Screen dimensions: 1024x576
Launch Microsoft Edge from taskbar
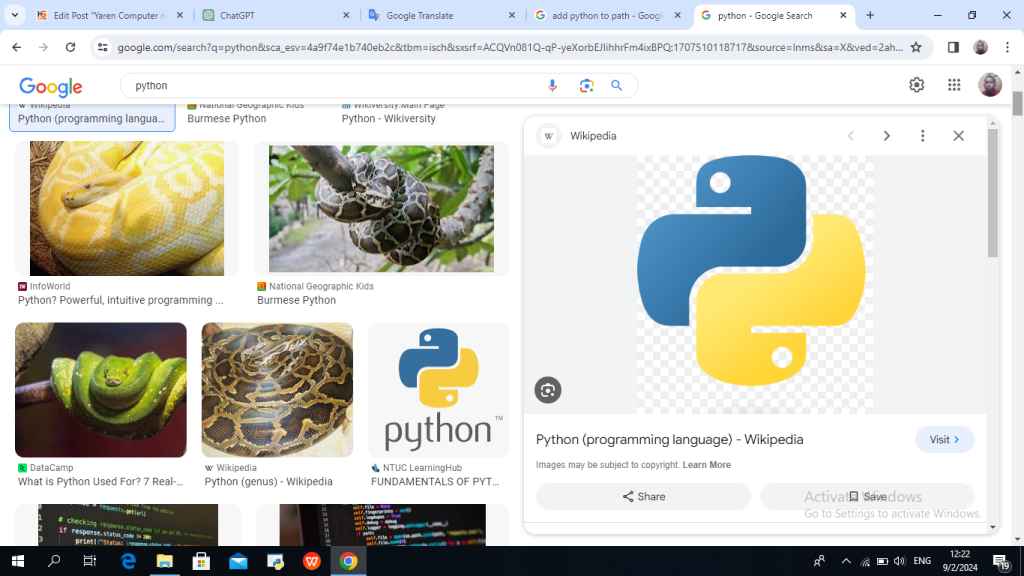tap(128, 561)
